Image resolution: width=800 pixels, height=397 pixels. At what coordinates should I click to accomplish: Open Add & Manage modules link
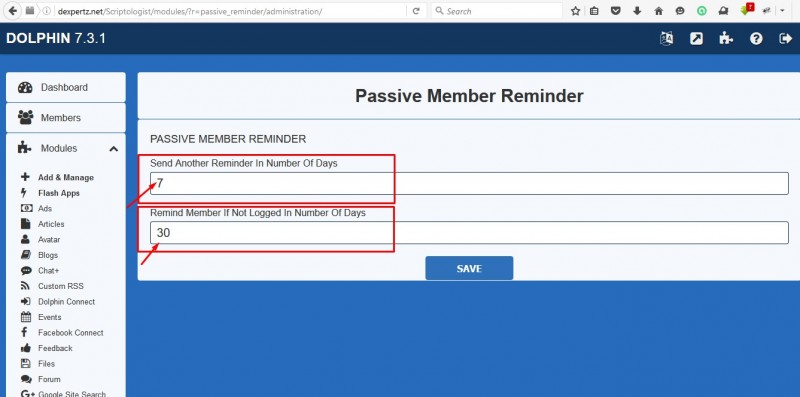[x=66, y=178]
